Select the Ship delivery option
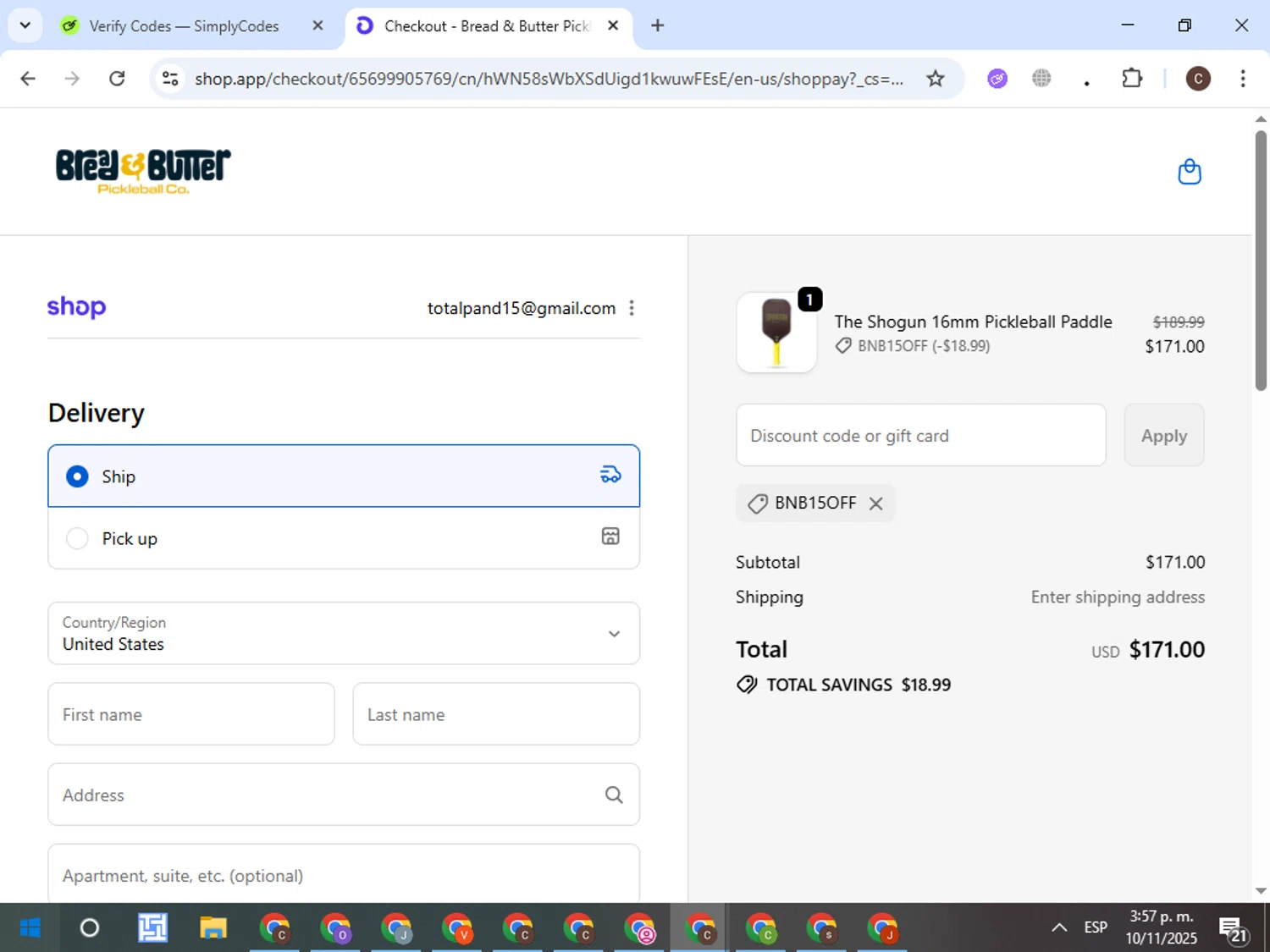 344,476
